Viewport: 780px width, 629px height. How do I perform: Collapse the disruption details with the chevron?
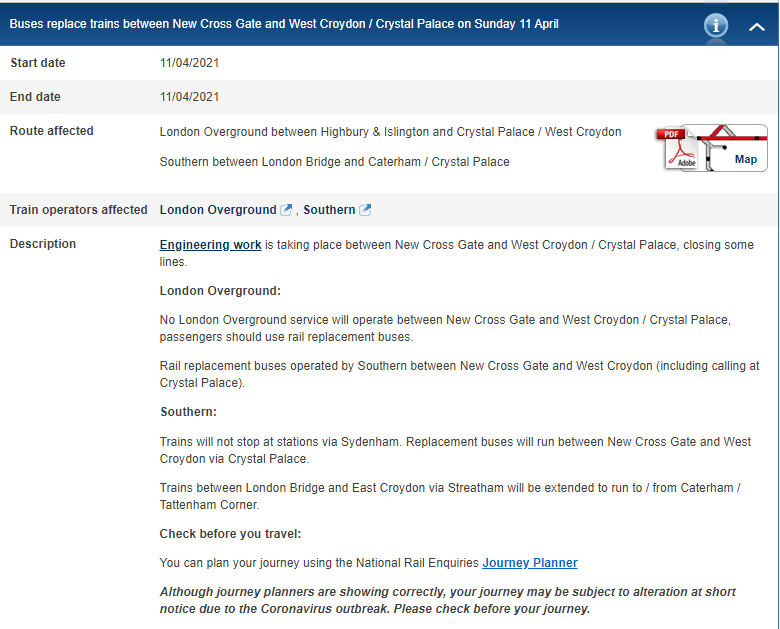(757, 27)
